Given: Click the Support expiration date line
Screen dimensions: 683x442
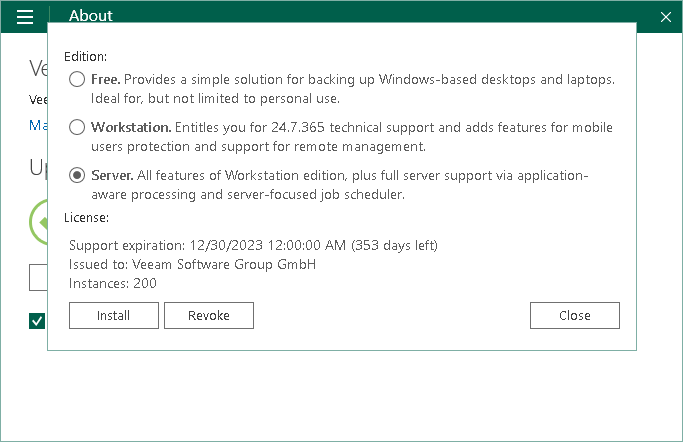Looking at the screenshot, I should 253,245.
